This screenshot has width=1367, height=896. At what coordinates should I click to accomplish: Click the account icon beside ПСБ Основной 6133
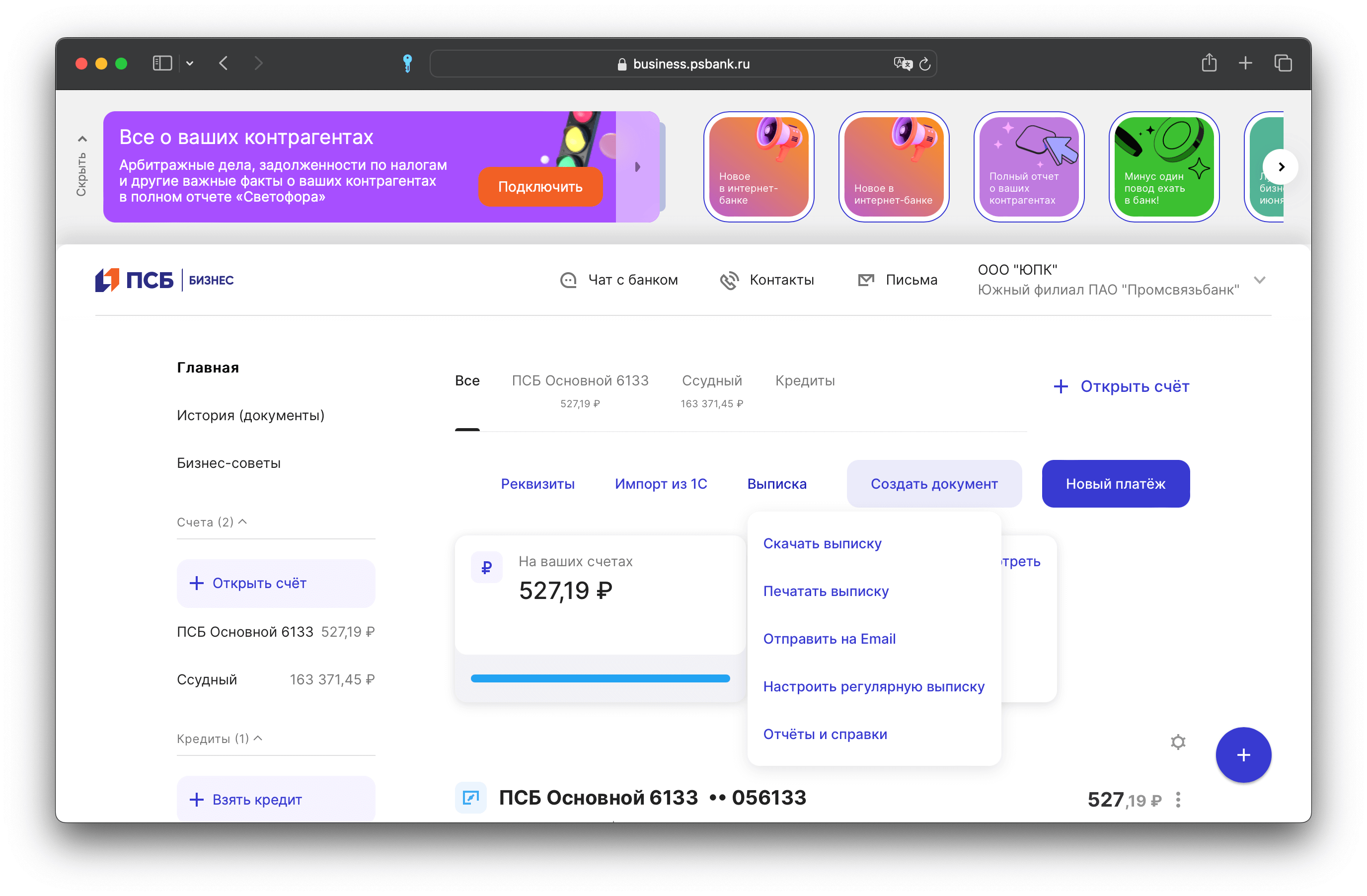click(x=470, y=797)
